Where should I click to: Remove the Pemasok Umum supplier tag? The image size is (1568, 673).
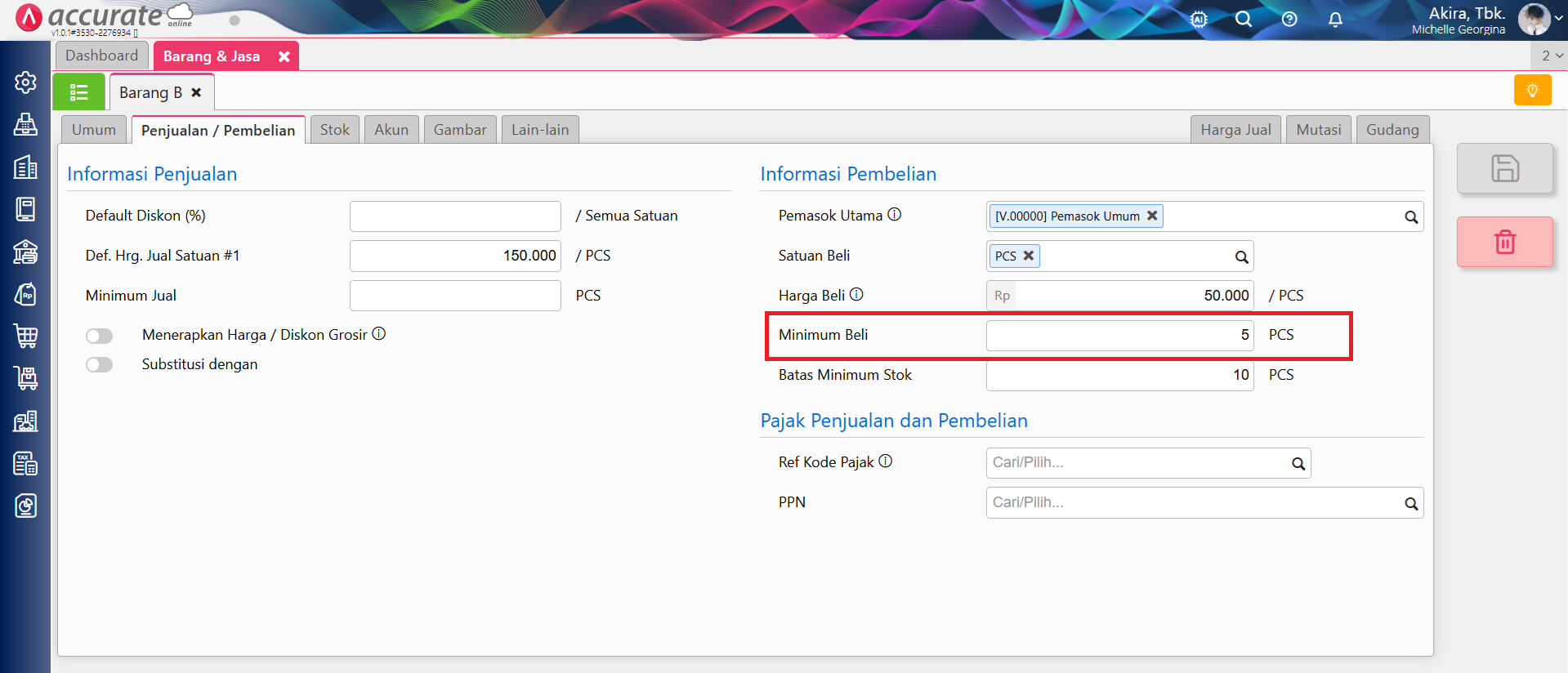1152,216
